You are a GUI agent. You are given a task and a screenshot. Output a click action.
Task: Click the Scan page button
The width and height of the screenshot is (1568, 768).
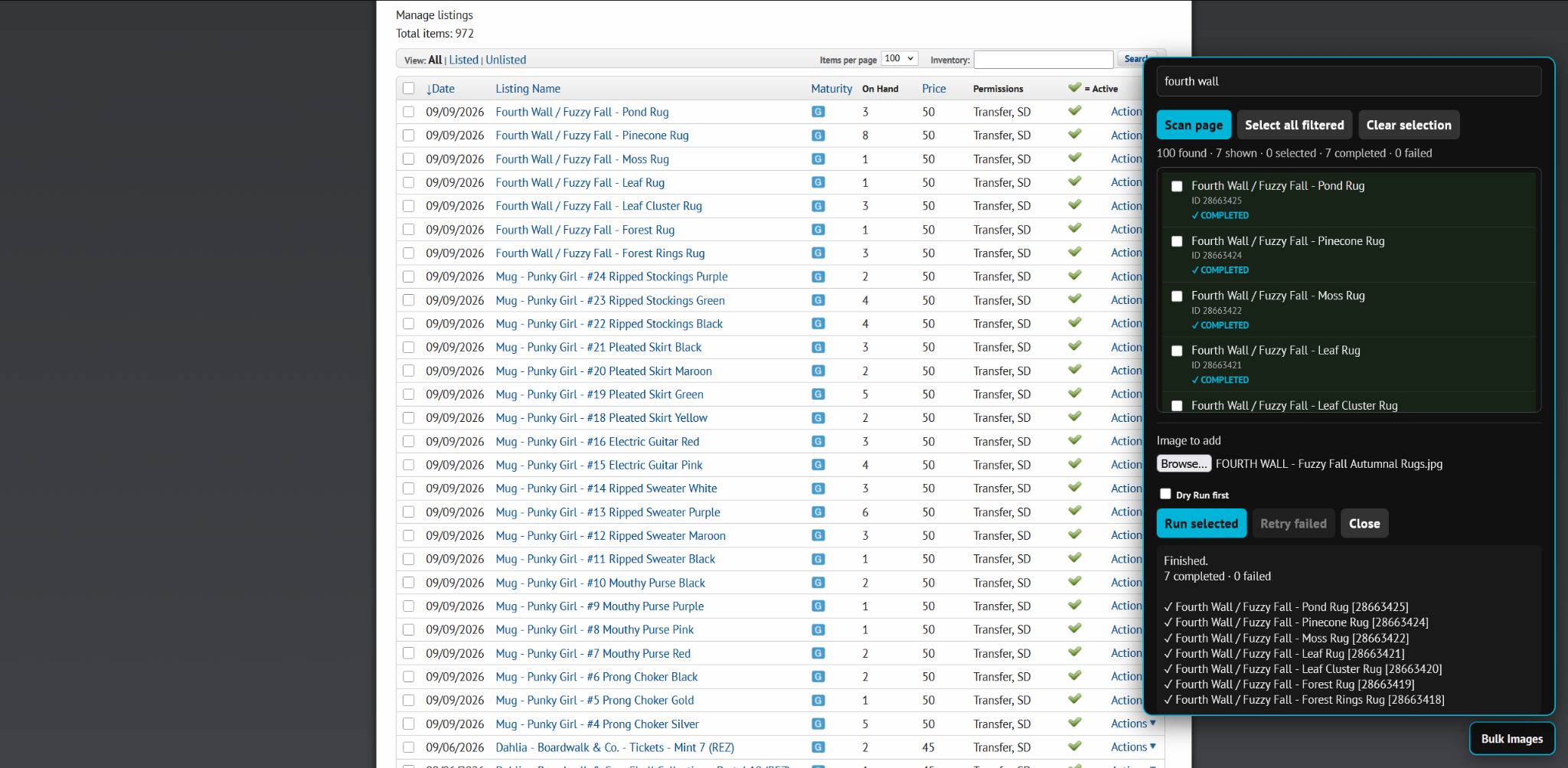(x=1194, y=125)
